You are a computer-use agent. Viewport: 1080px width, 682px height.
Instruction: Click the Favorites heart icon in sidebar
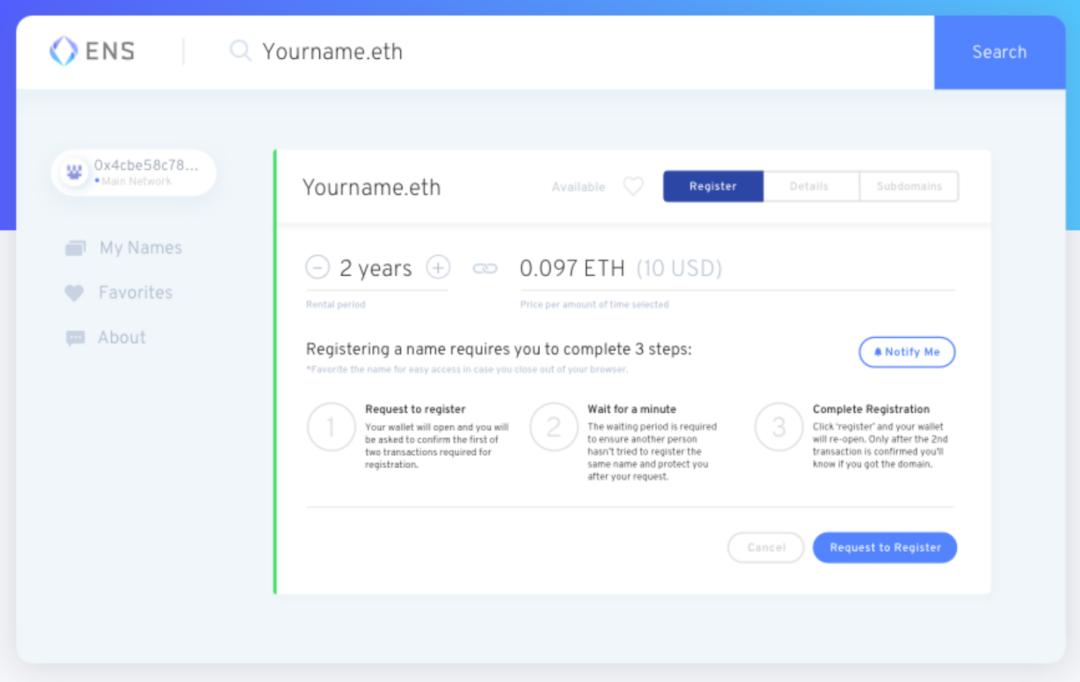coord(74,293)
